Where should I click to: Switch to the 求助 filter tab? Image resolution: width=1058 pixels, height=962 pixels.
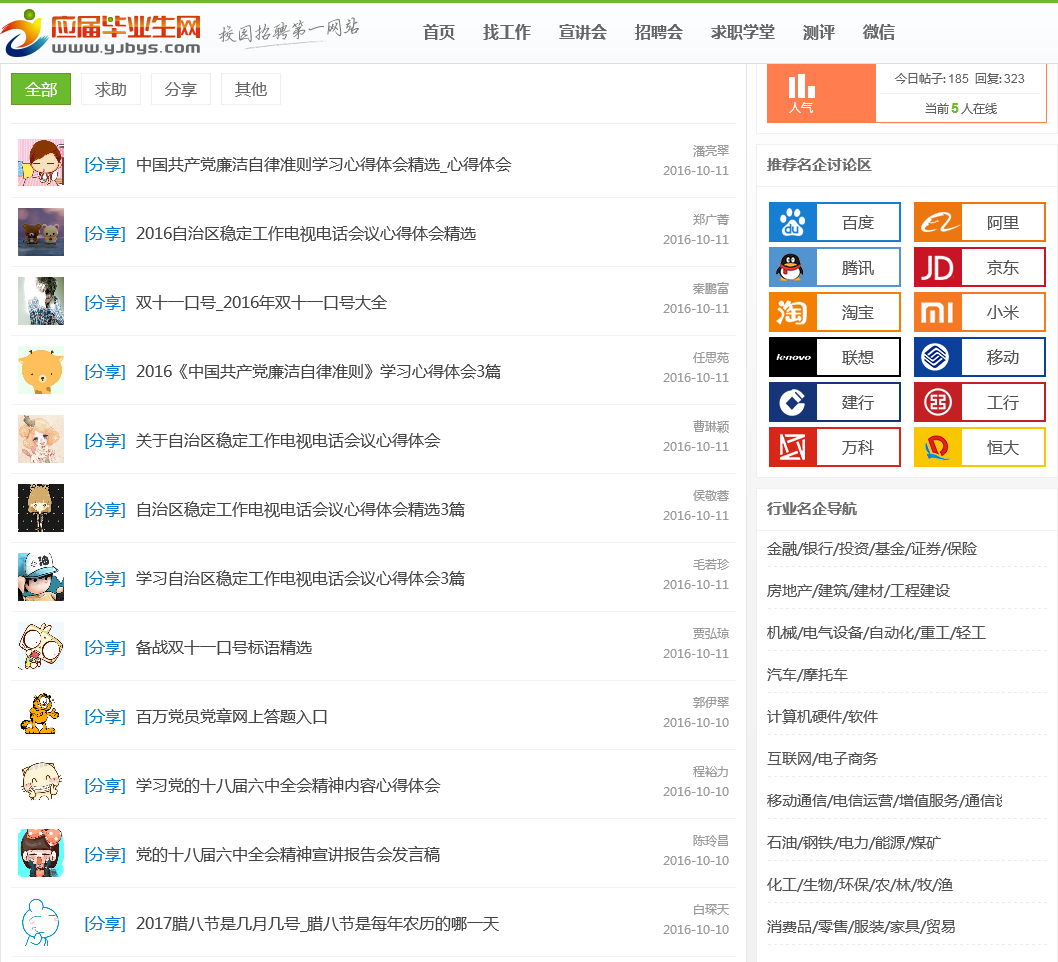click(x=111, y=89)
